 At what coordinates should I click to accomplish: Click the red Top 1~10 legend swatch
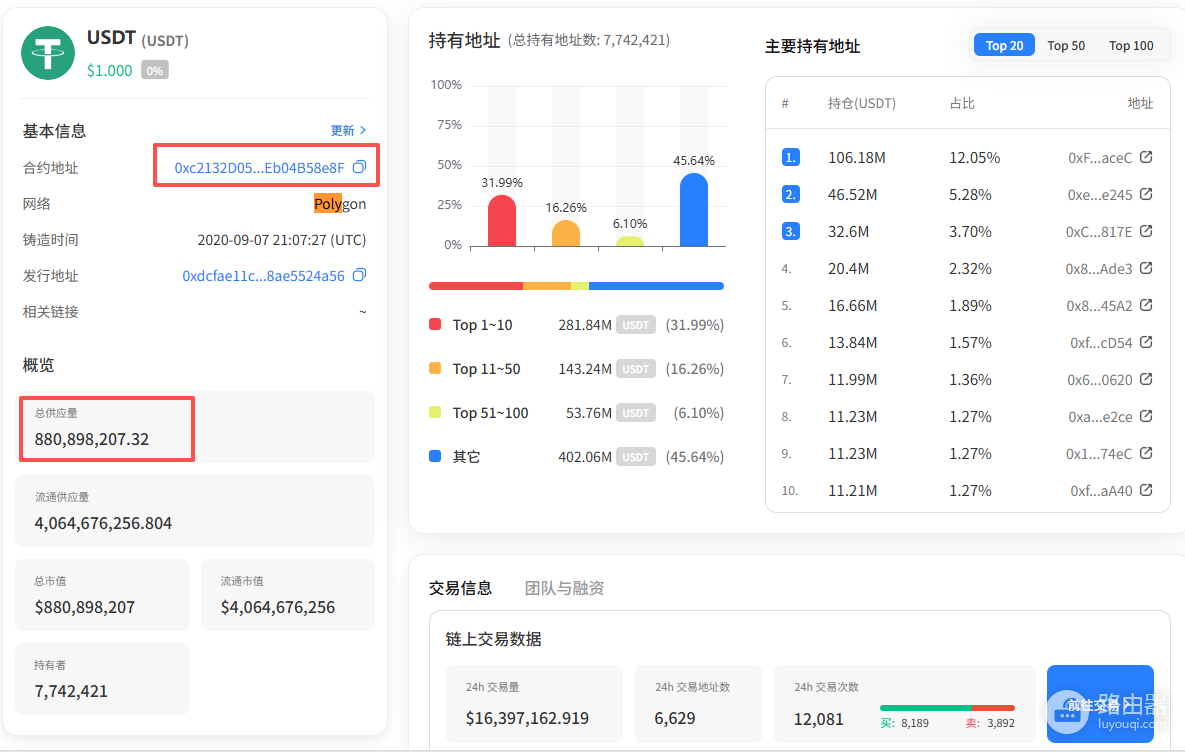435,324
